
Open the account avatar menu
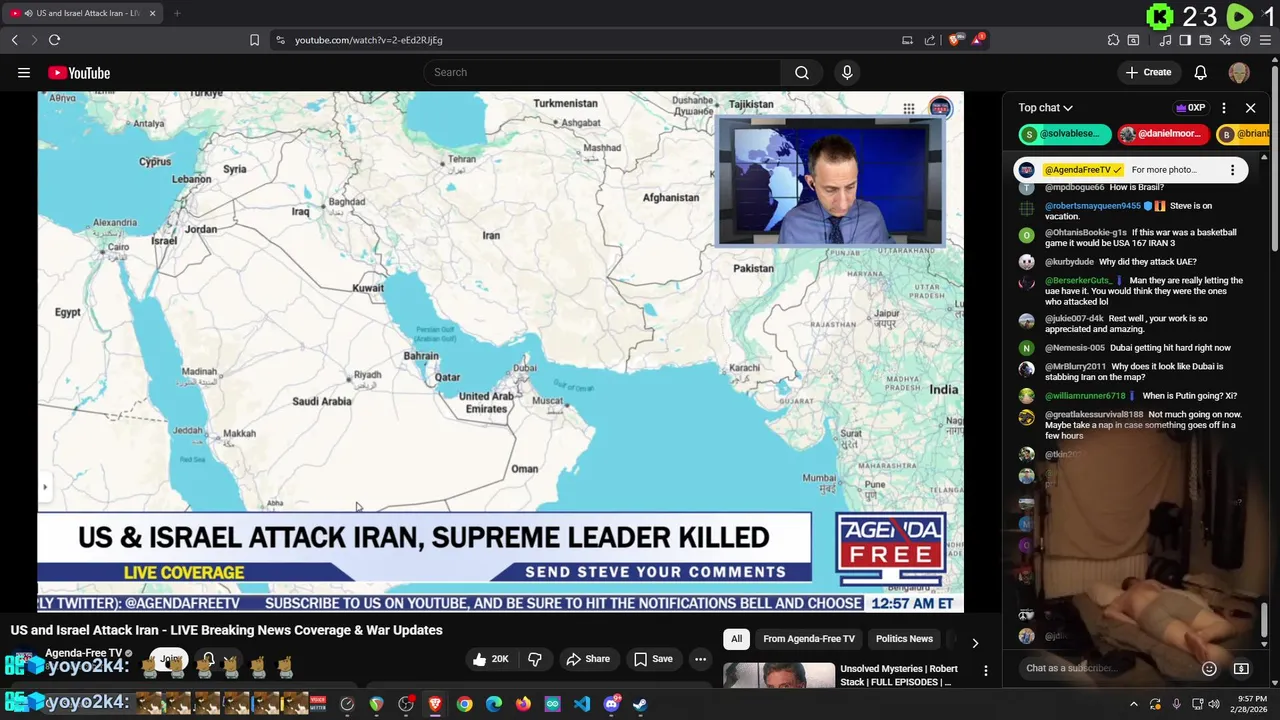[x=1239, y=72]
